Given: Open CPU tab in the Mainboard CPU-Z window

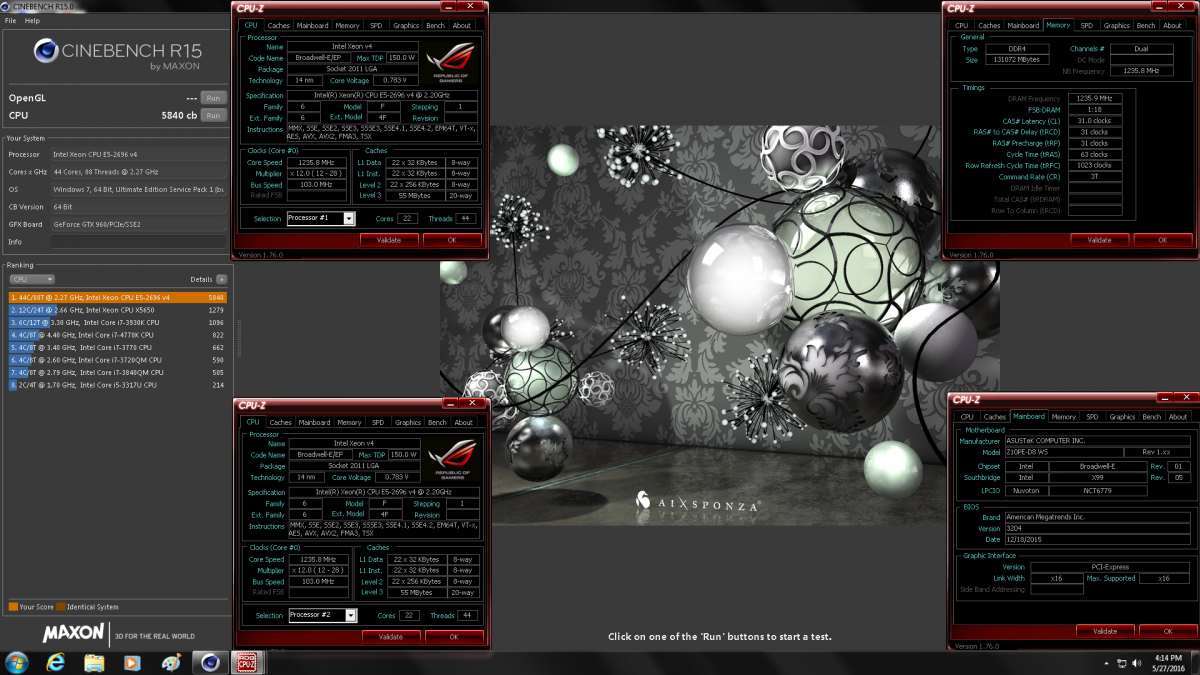Looking at the screenshot, I should [x=967, y=416].
